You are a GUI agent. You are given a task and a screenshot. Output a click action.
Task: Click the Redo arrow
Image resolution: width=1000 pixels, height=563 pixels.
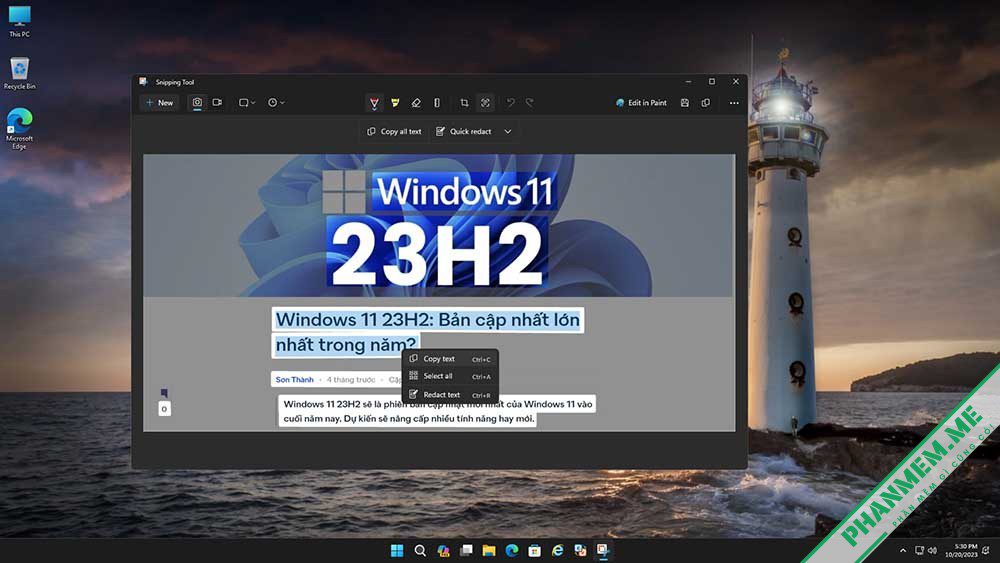click(530, 103)
